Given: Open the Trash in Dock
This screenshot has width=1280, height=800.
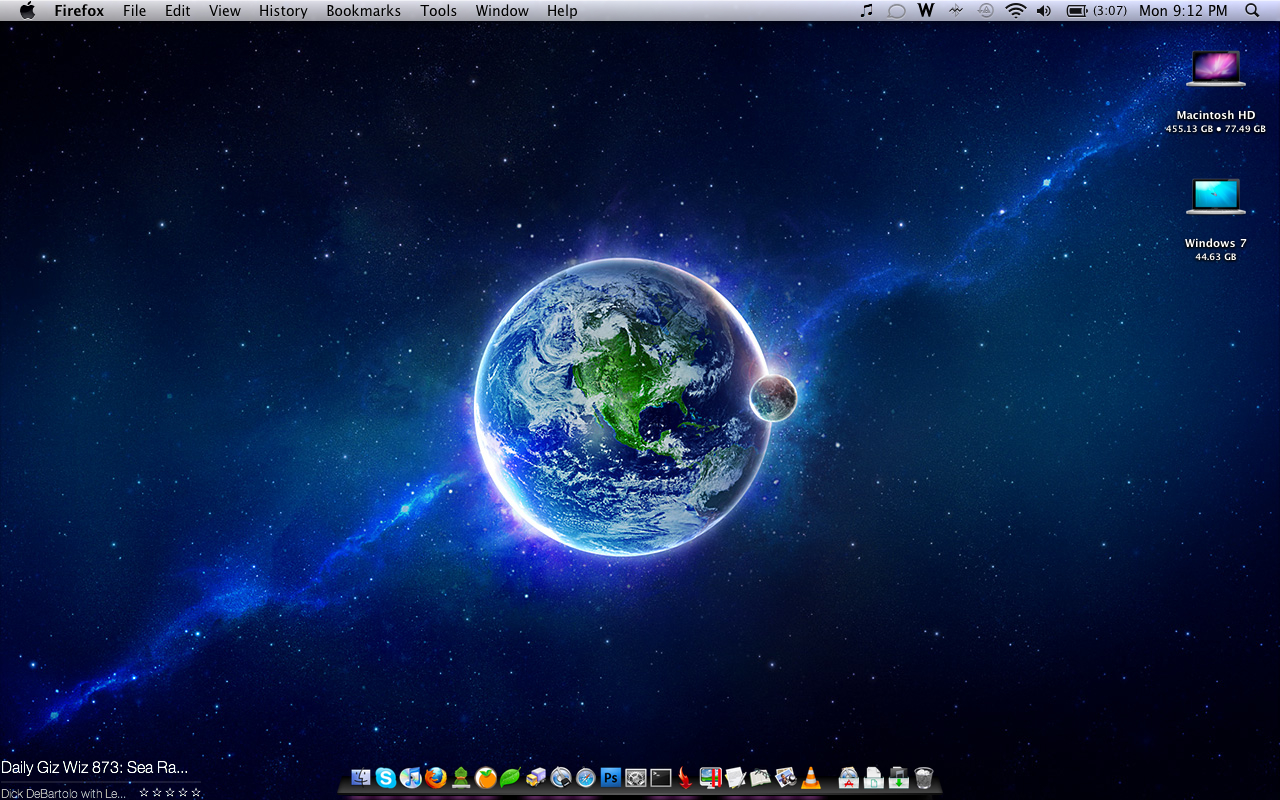Looking at the screenshot, I should coord(924,777).
